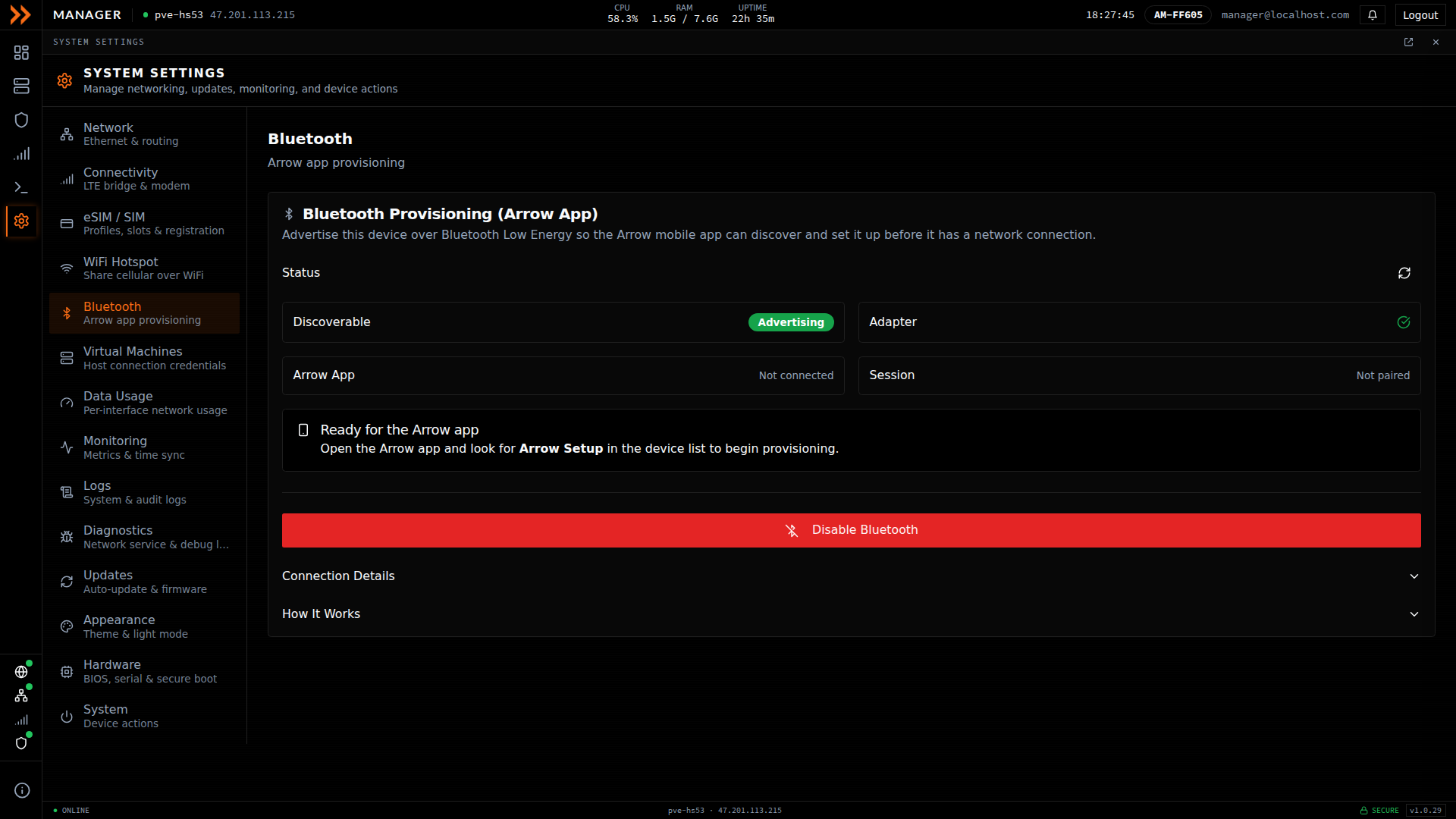Open the info circle icon at rail bottom
Viewport: 1456px width, 819px height.
22,790
